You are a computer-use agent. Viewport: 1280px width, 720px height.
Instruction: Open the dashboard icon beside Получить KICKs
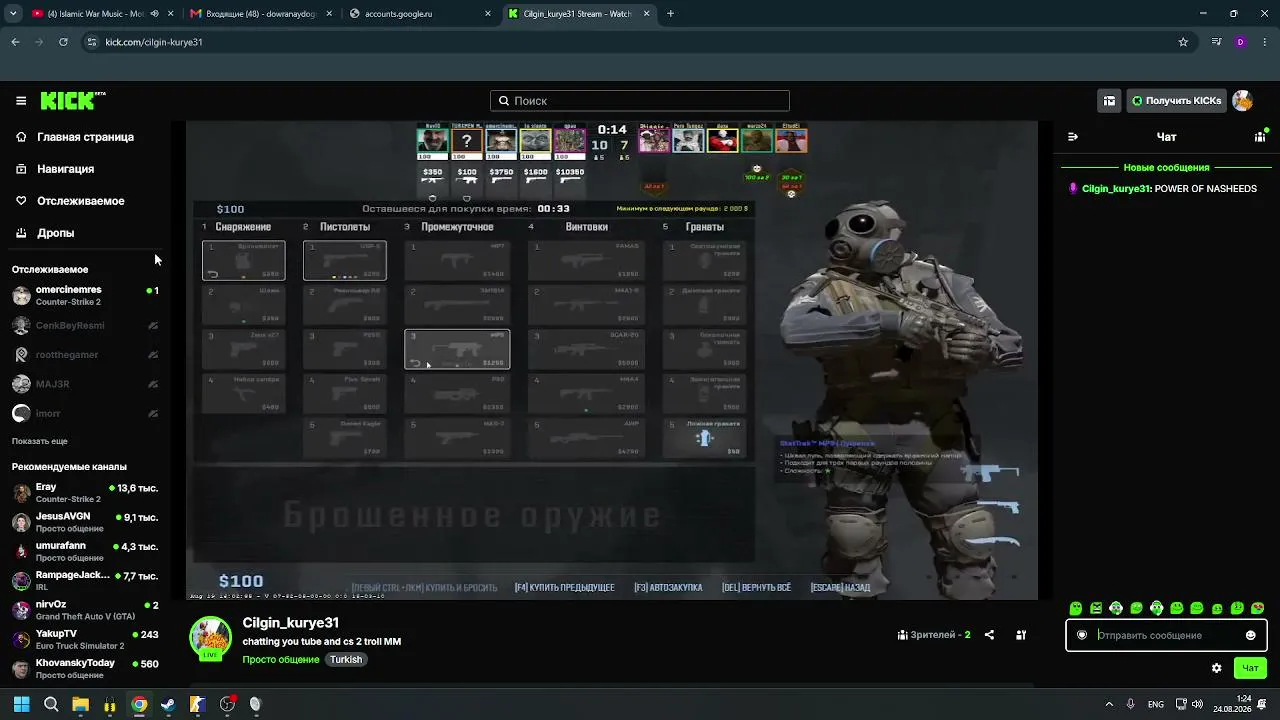coord(1109,101)
